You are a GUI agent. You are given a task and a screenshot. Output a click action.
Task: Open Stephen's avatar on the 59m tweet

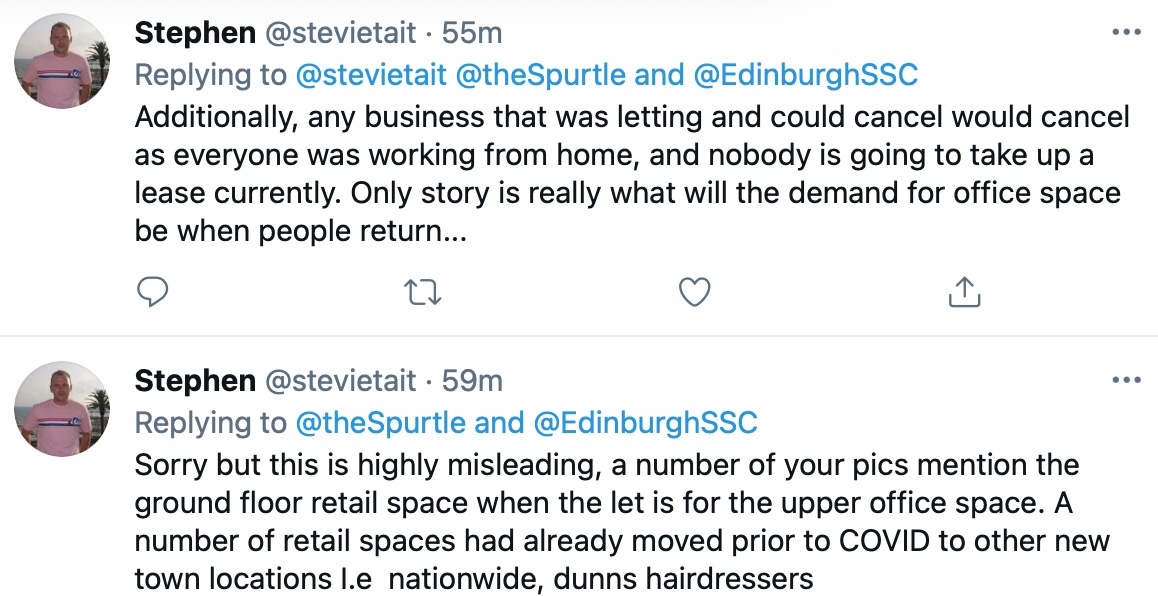click(62, 409)
